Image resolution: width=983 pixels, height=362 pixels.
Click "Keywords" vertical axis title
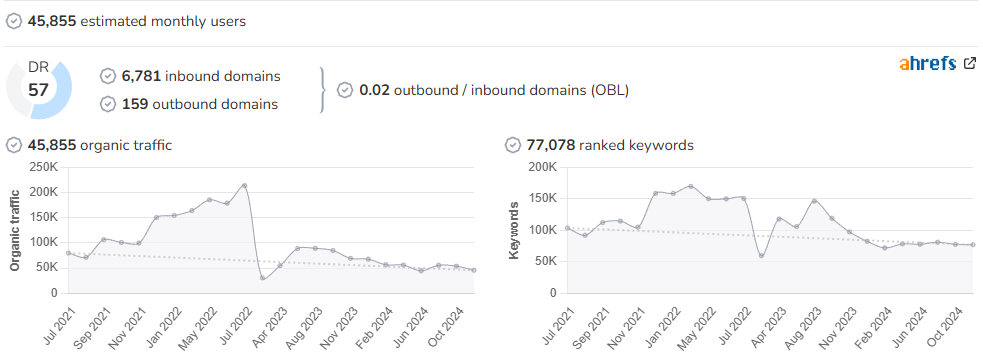tap(514, 230)
